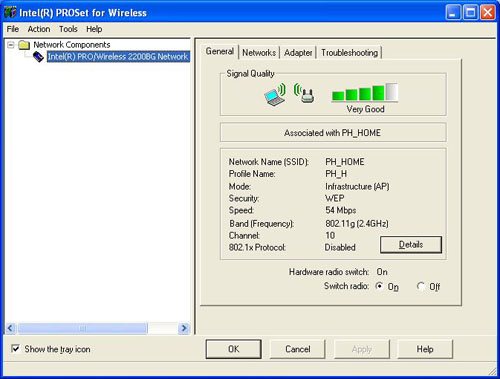
Task: Click the PH_HOME SSID value
Action: [345, 162]
